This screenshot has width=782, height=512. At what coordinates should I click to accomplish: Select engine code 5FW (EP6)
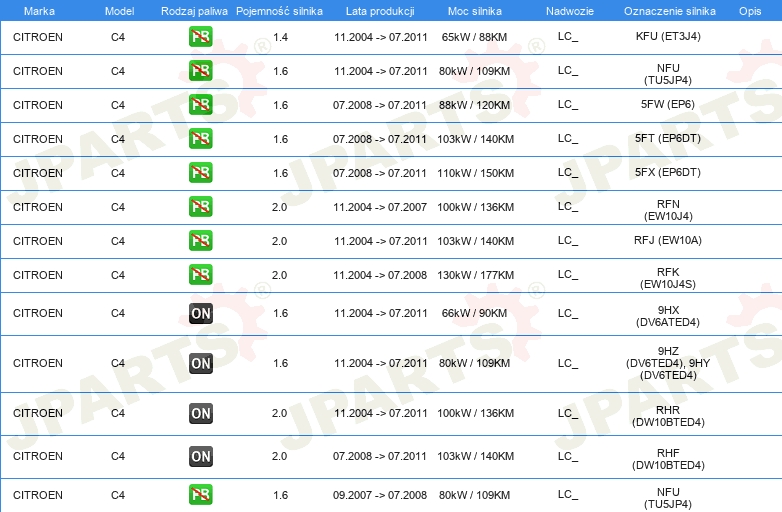point(668,104)
